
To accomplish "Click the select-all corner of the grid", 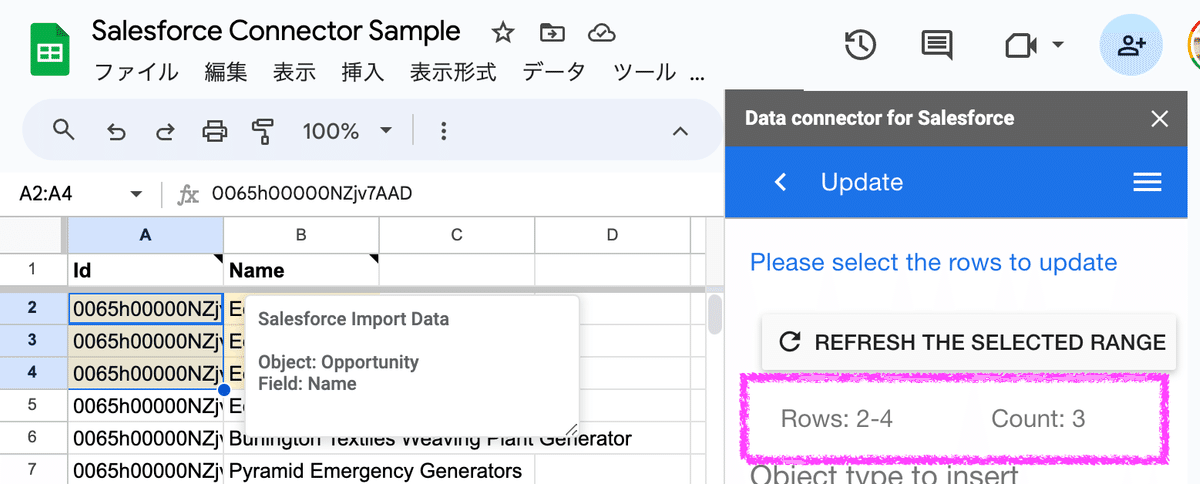I will 33,235.
